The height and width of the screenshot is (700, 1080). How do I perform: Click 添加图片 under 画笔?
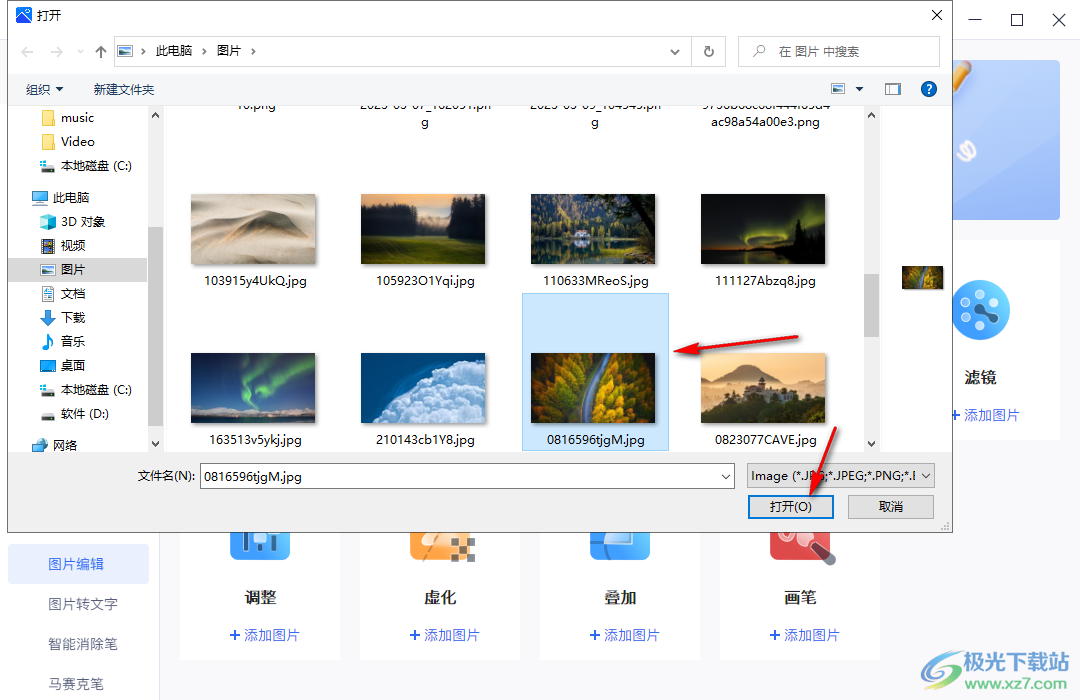804,635
